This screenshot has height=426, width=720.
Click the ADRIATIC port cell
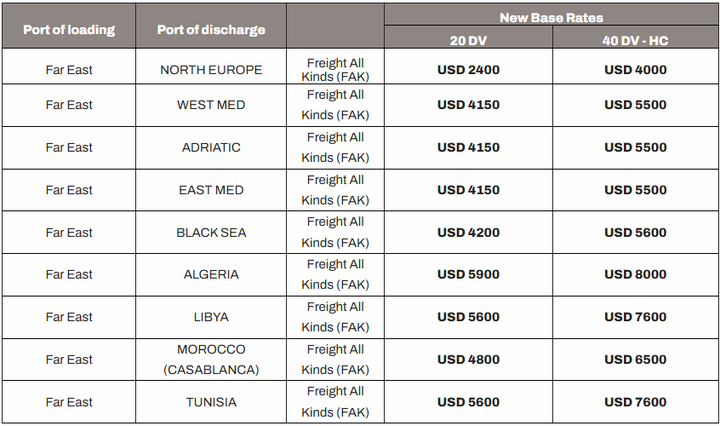(211, 147)
